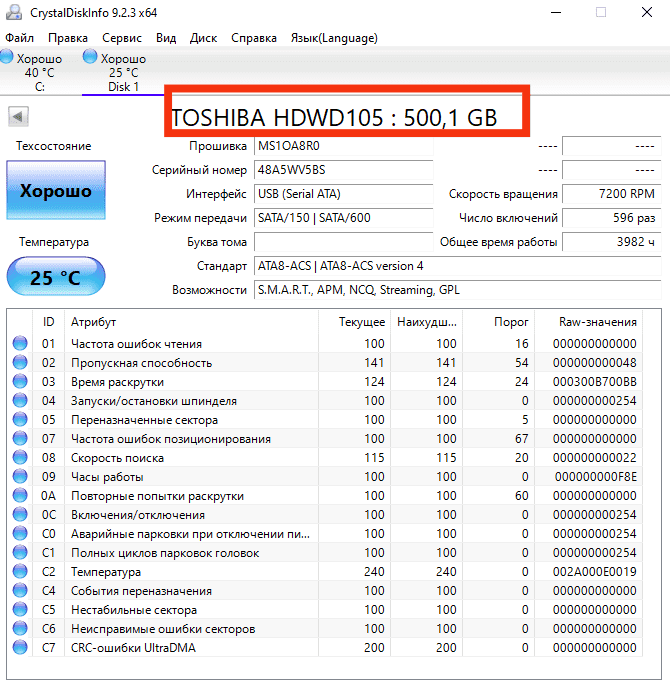Select the Disk 1 status orb
The image size is (670, 685).
coord(91,59)
